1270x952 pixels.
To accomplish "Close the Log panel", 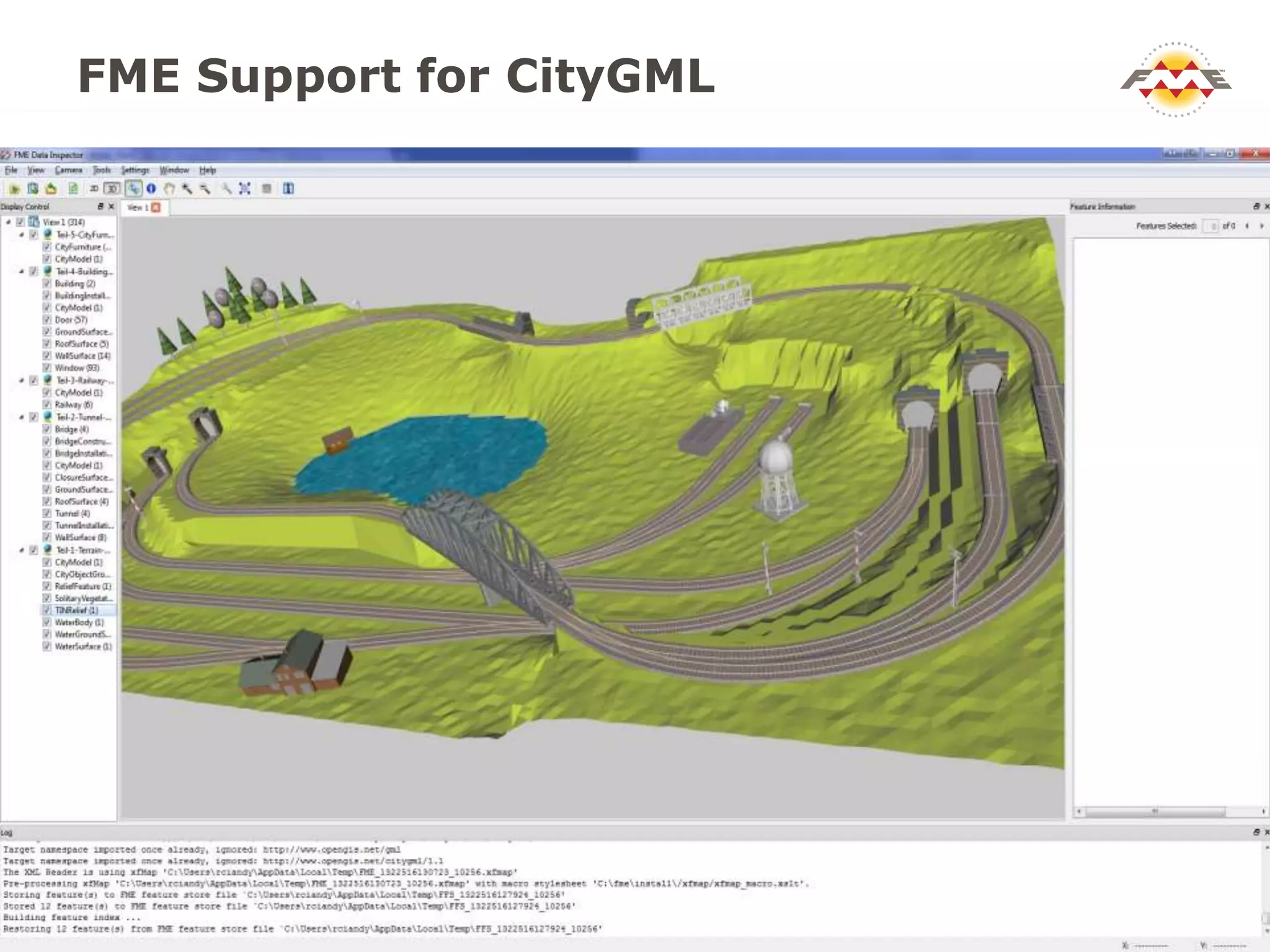I will 1267,832.
